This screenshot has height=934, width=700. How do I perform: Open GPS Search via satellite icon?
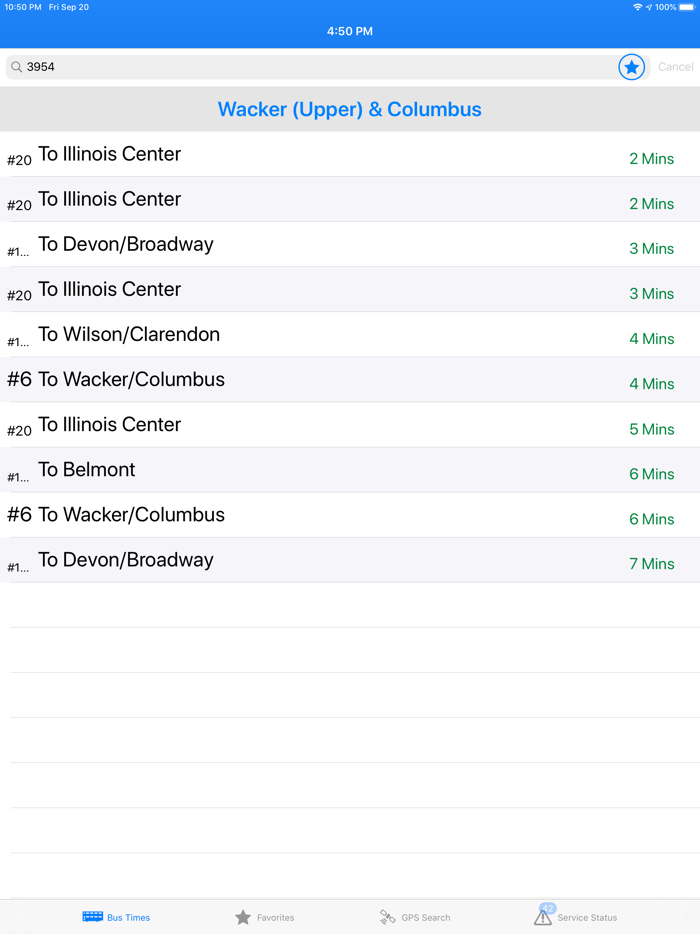click(x=388, y=916)
